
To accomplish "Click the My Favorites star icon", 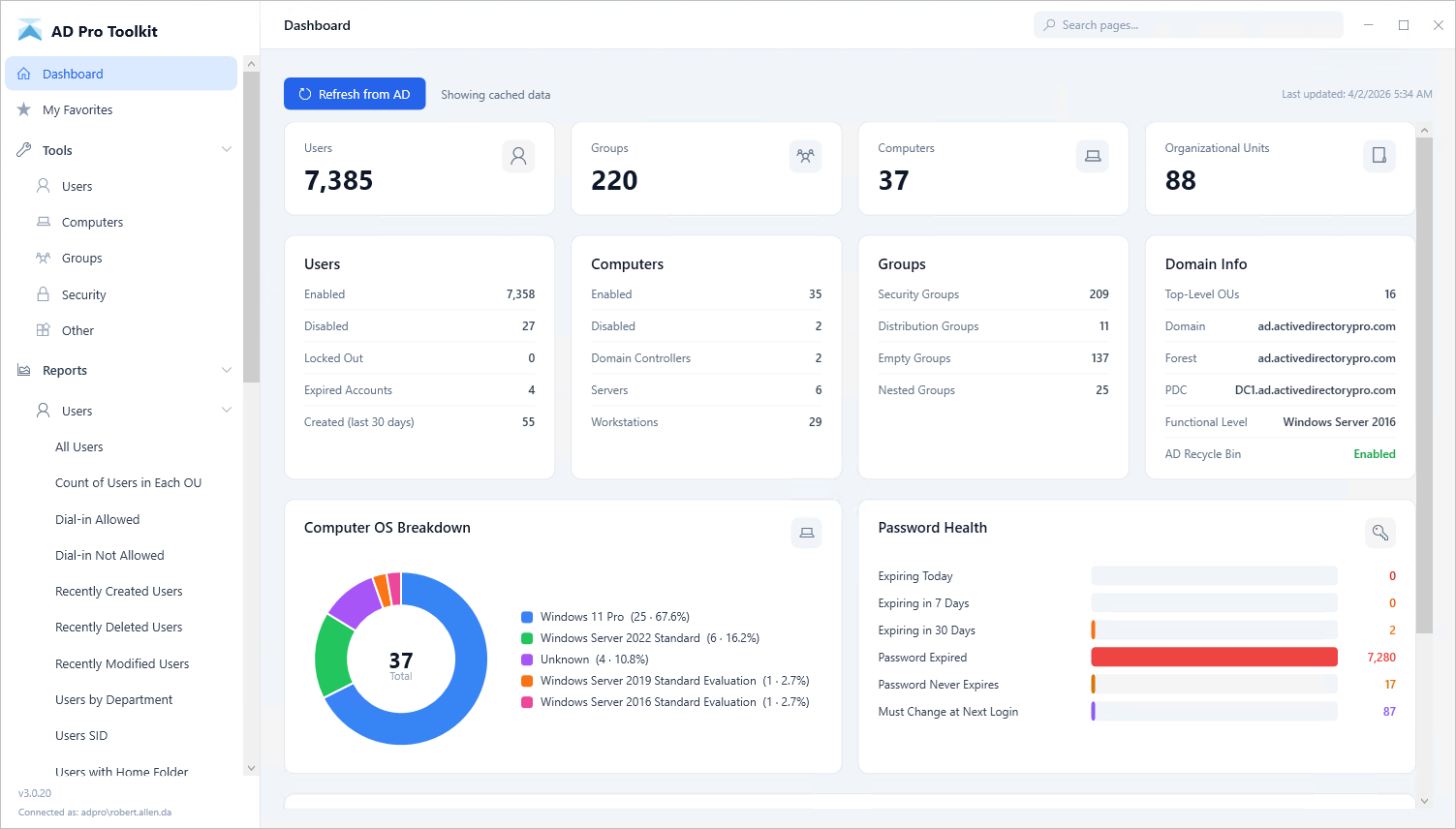I will (24, 109).
